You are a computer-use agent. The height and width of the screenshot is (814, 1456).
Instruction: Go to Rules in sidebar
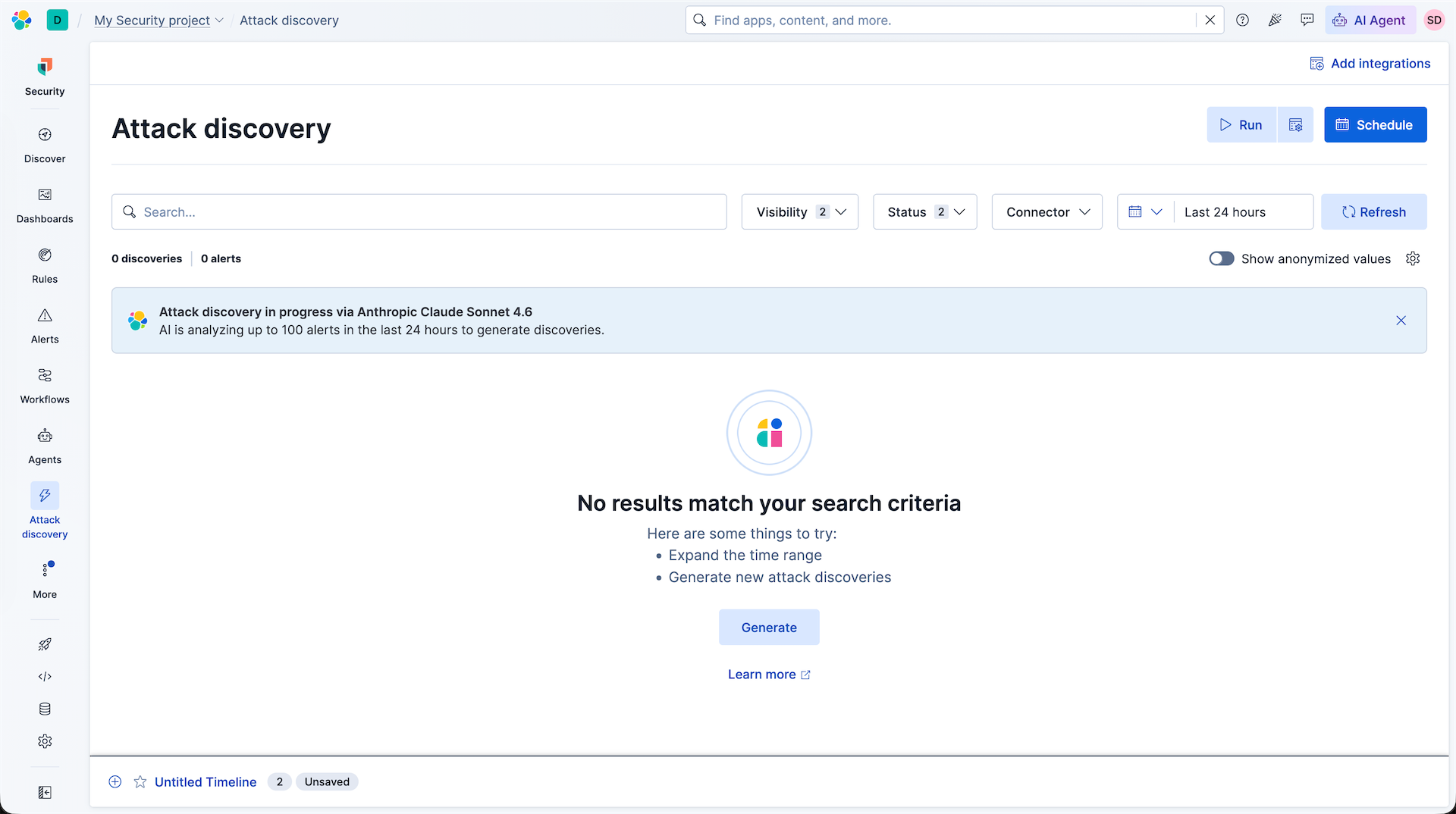[45, 266]
